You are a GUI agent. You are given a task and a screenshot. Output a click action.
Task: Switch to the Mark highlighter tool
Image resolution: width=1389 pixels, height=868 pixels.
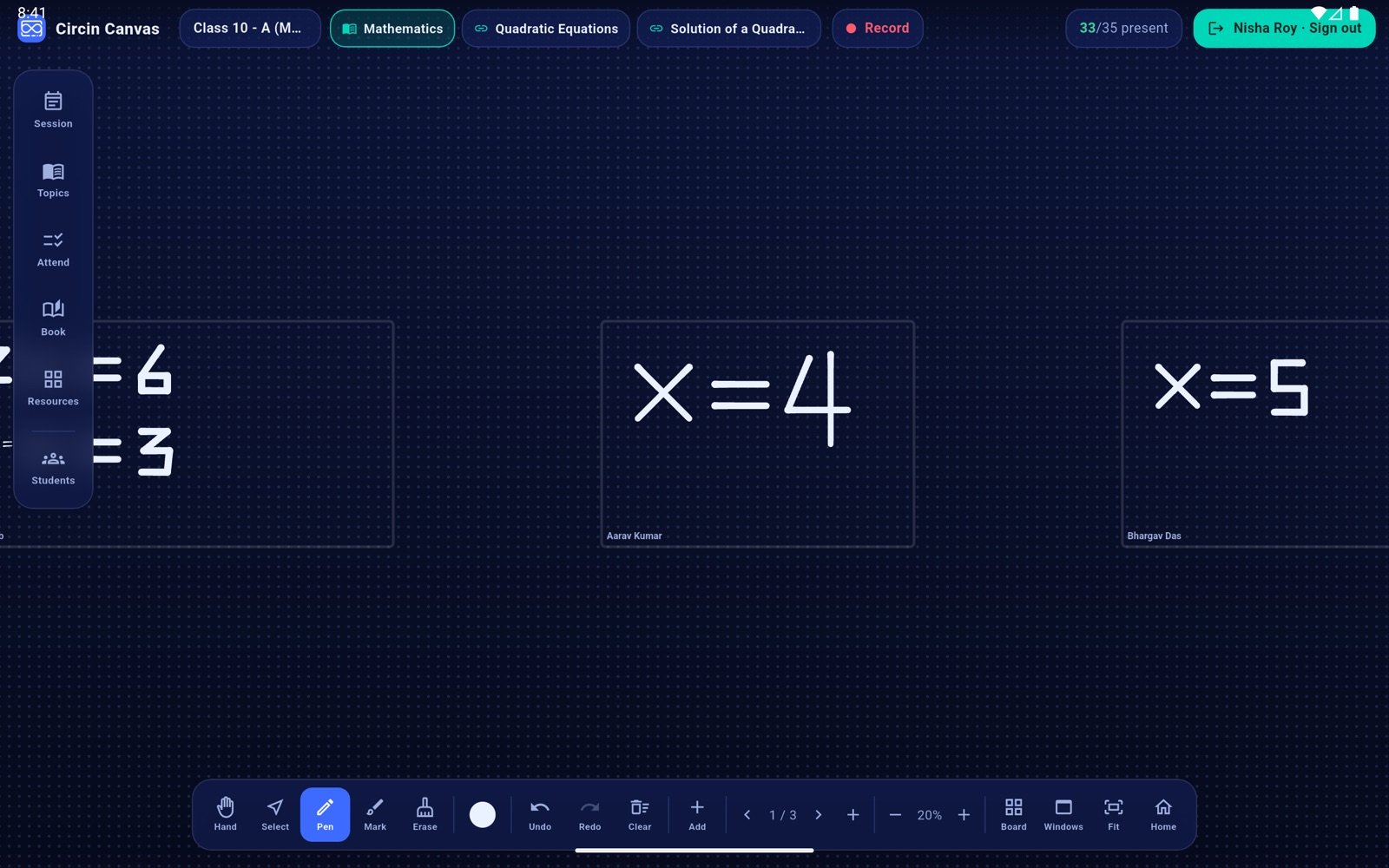click(375, 814)
